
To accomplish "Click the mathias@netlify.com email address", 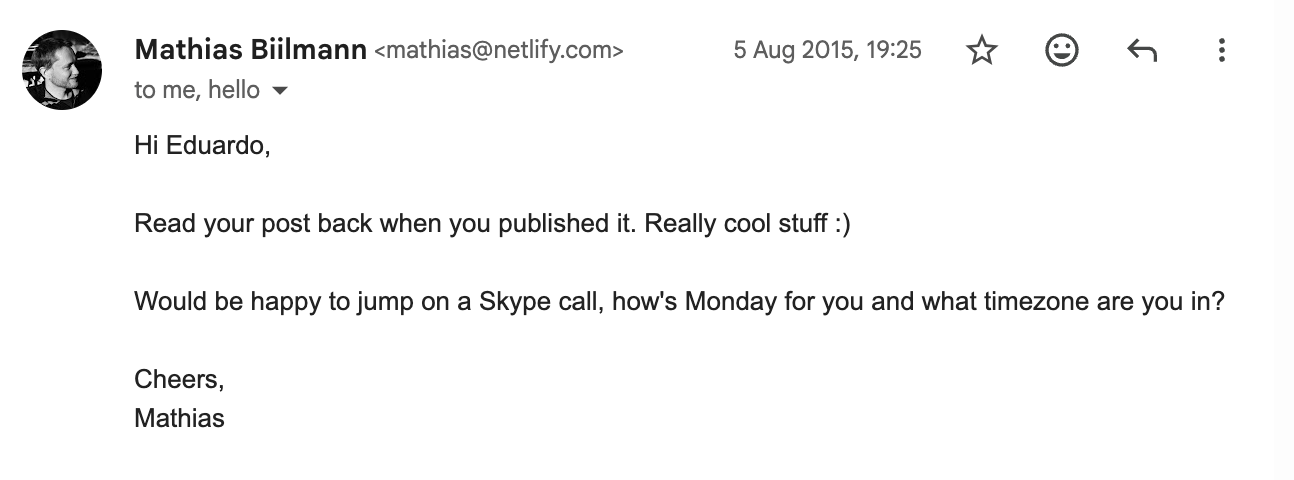I will 498,50.
